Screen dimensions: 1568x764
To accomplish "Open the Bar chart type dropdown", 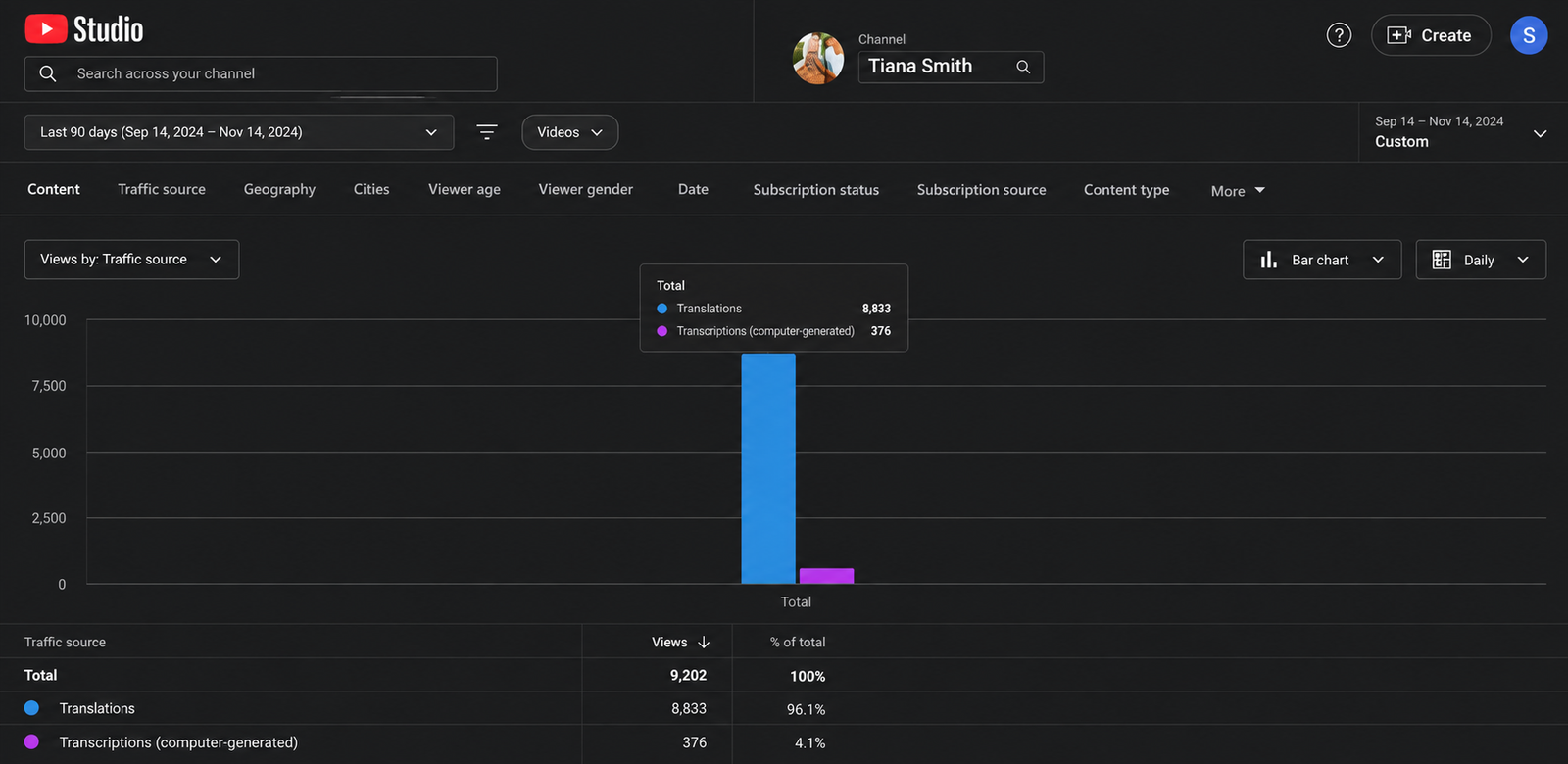I will (x=1322, y=260).
